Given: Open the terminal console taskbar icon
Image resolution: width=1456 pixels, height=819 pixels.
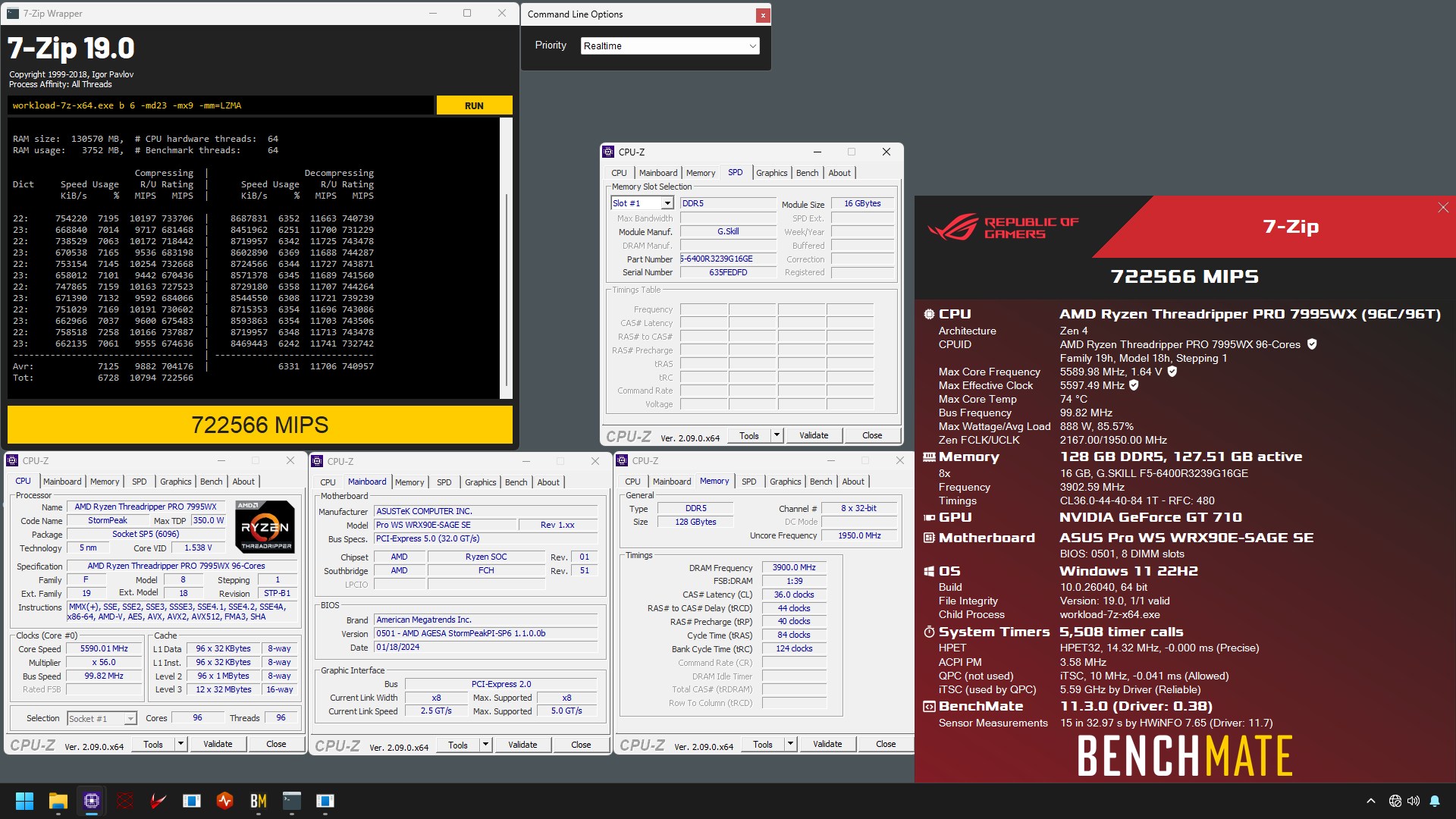Looking at the screenshot, I should (292, 801).
